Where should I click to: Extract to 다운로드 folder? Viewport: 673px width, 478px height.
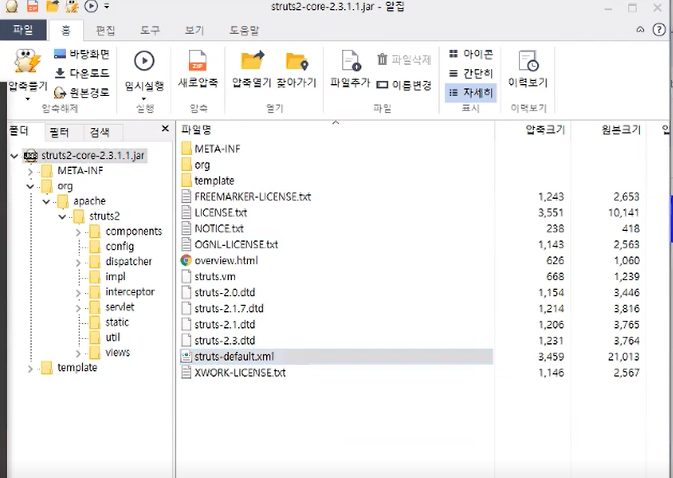(82, 73)
